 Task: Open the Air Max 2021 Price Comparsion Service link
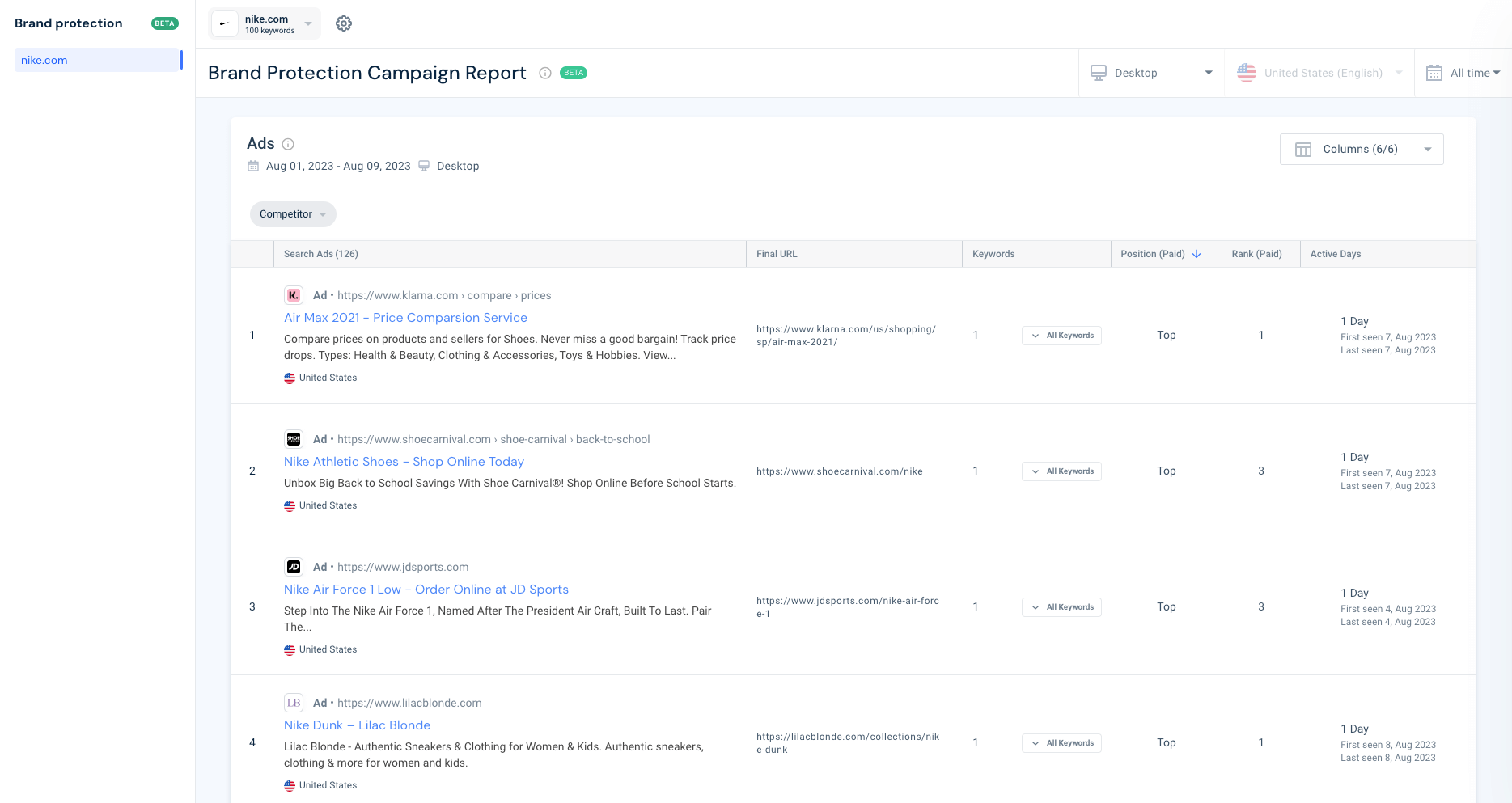point(405,318)
